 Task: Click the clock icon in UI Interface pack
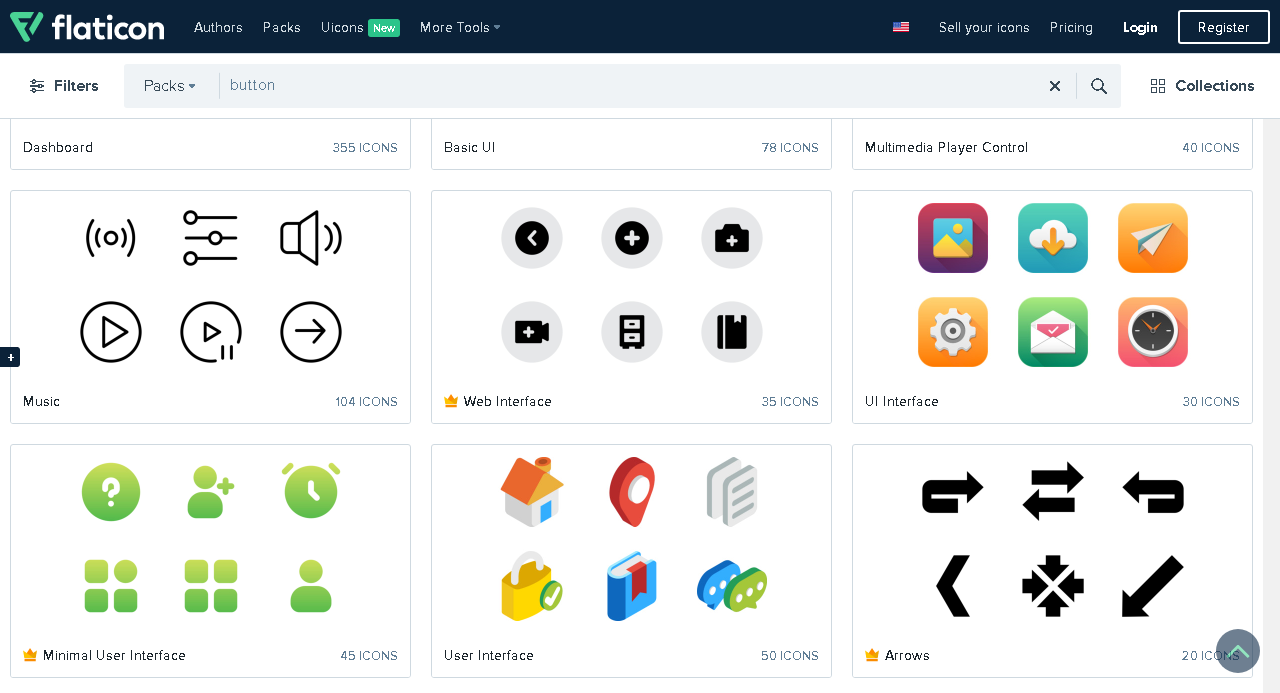point(1152,332)
